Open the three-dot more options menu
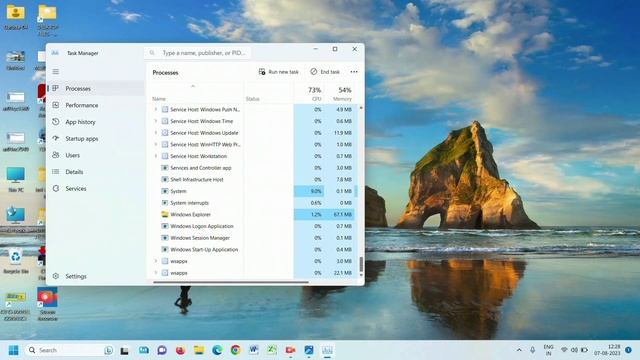640x360 pixels. [354, 72]
